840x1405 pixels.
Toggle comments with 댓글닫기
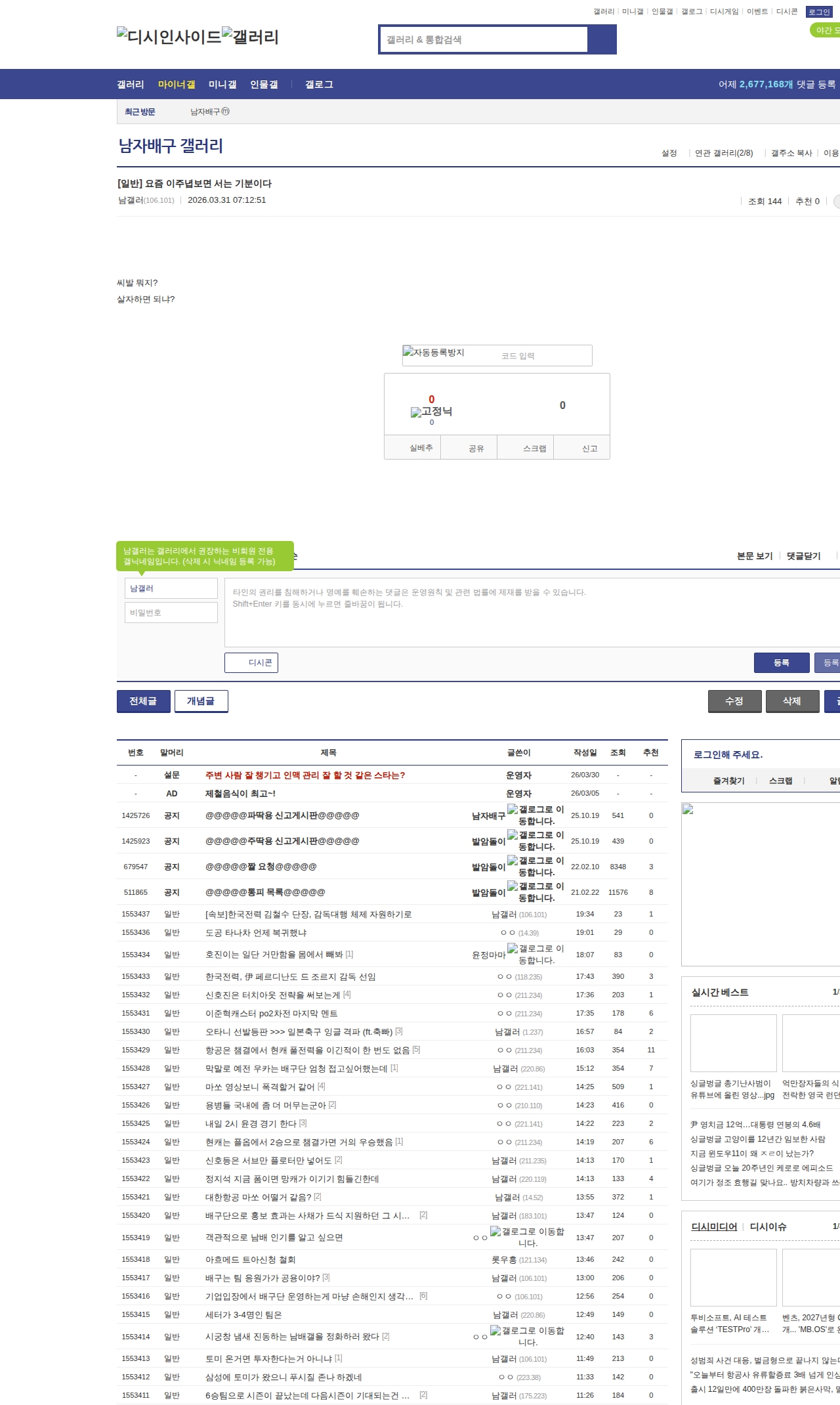tap(803, 556)
